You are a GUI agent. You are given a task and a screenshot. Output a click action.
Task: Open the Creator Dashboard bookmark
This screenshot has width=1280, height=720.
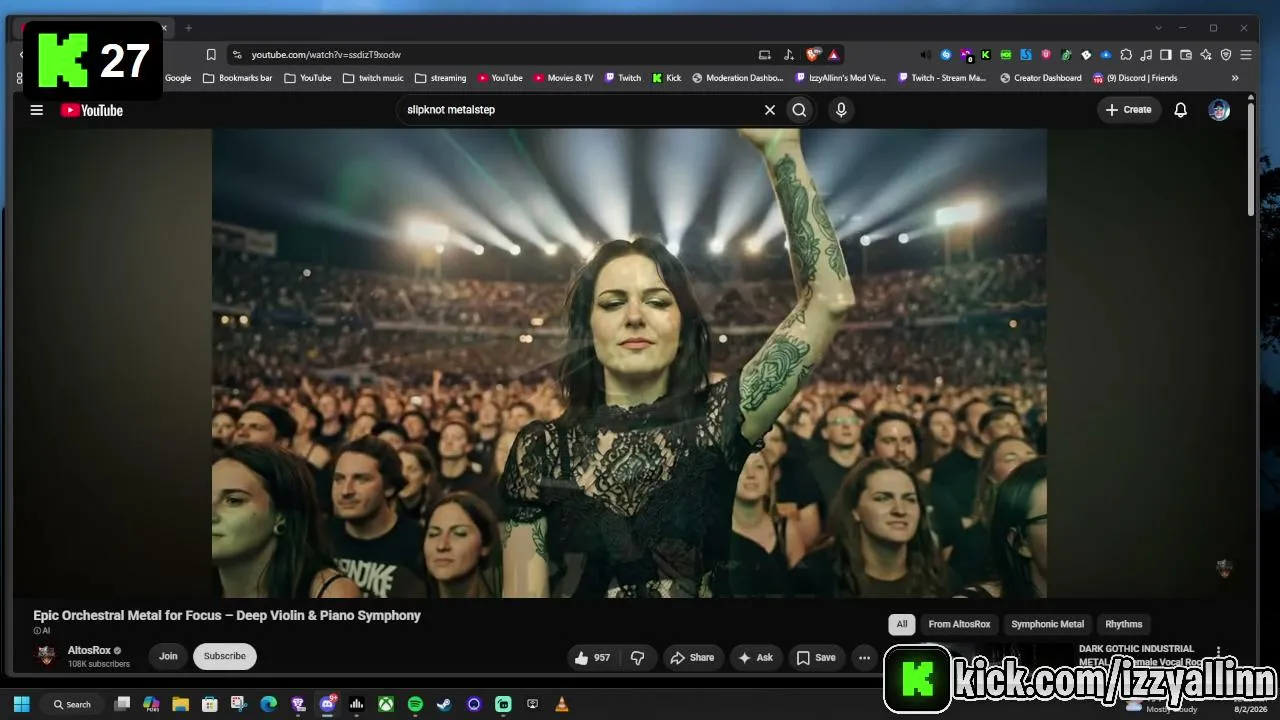[1040, 78]
